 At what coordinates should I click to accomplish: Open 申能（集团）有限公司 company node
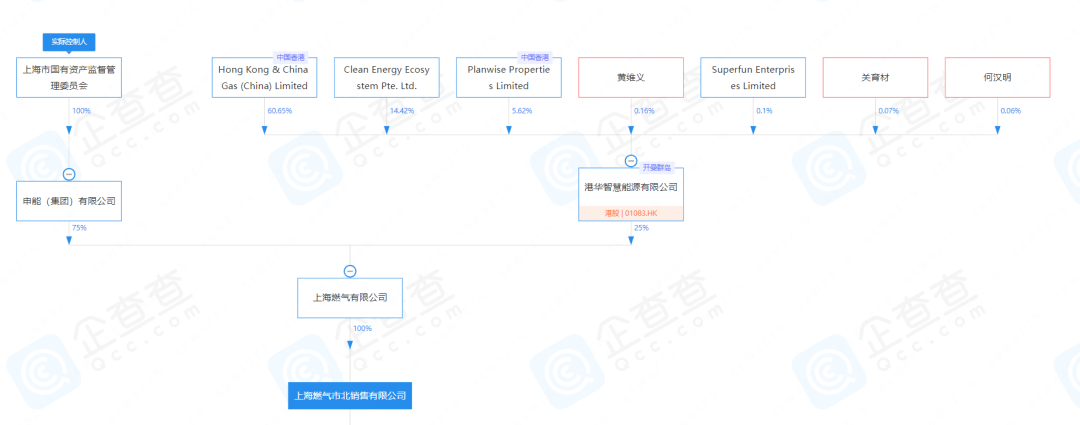pyautogui.click(x=69, y=201)
